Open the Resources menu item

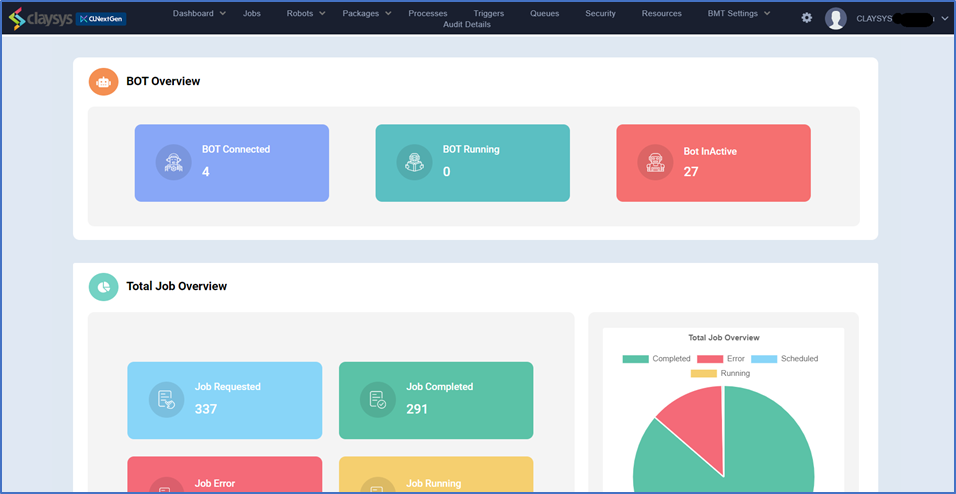point(662,13)
